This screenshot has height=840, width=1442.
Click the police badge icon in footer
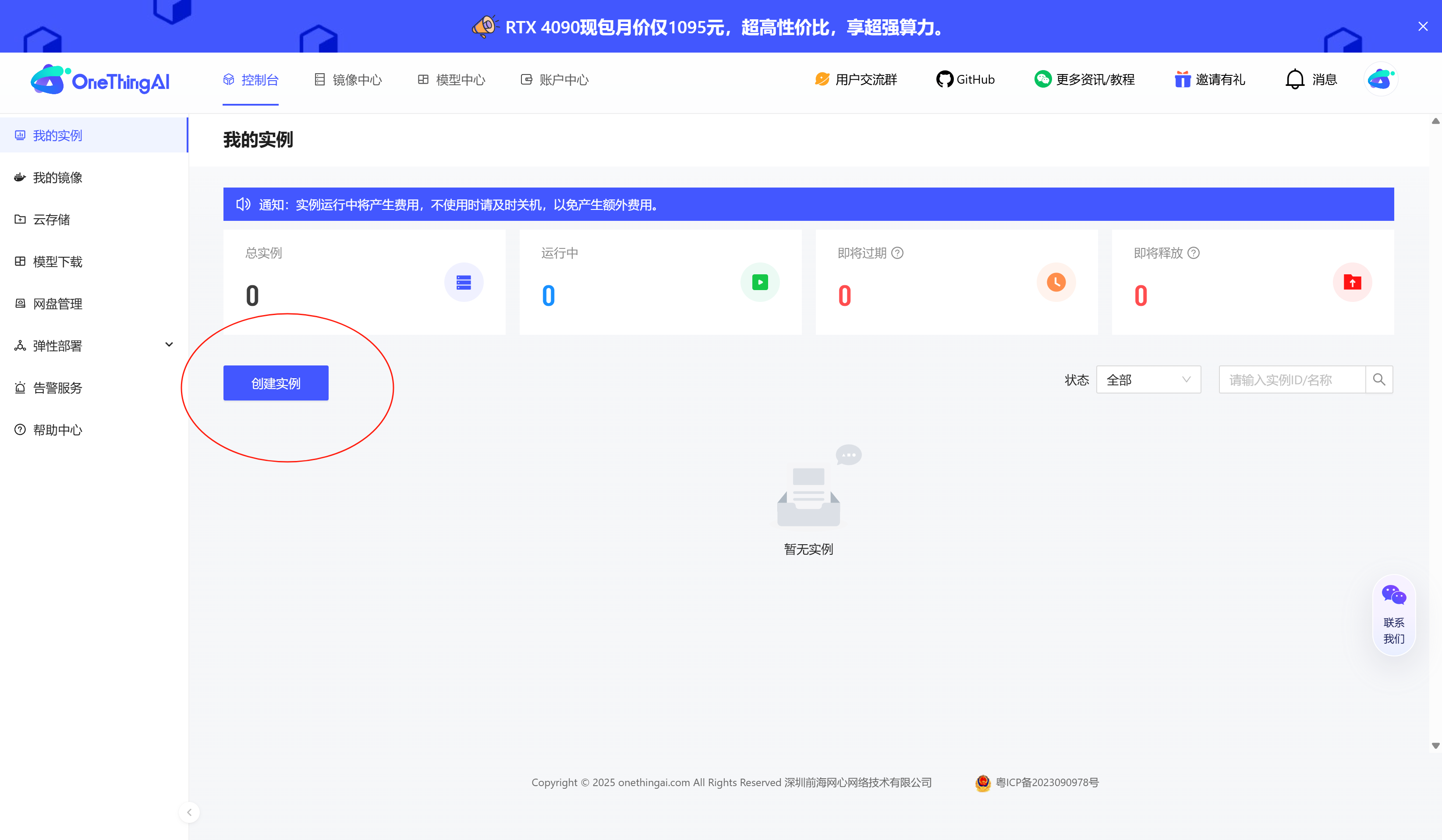point(982,783)
